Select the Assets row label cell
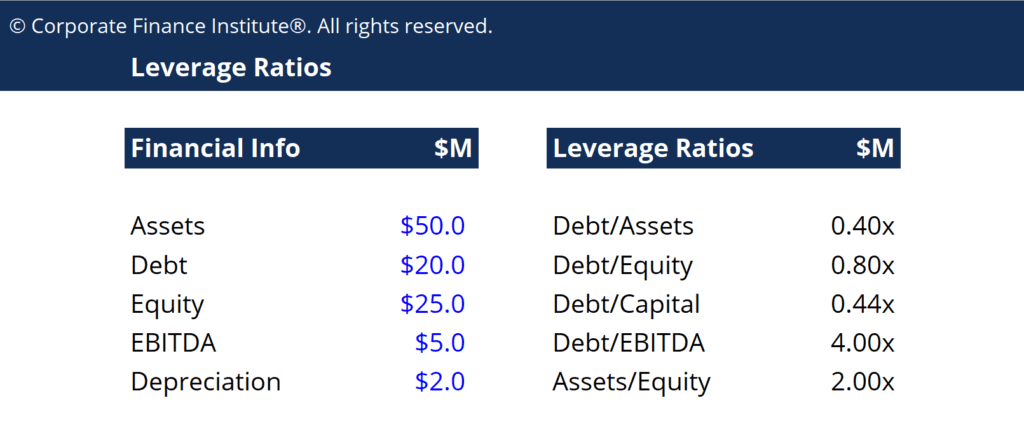Screen dimensions: 1024x426 [168, 226]
